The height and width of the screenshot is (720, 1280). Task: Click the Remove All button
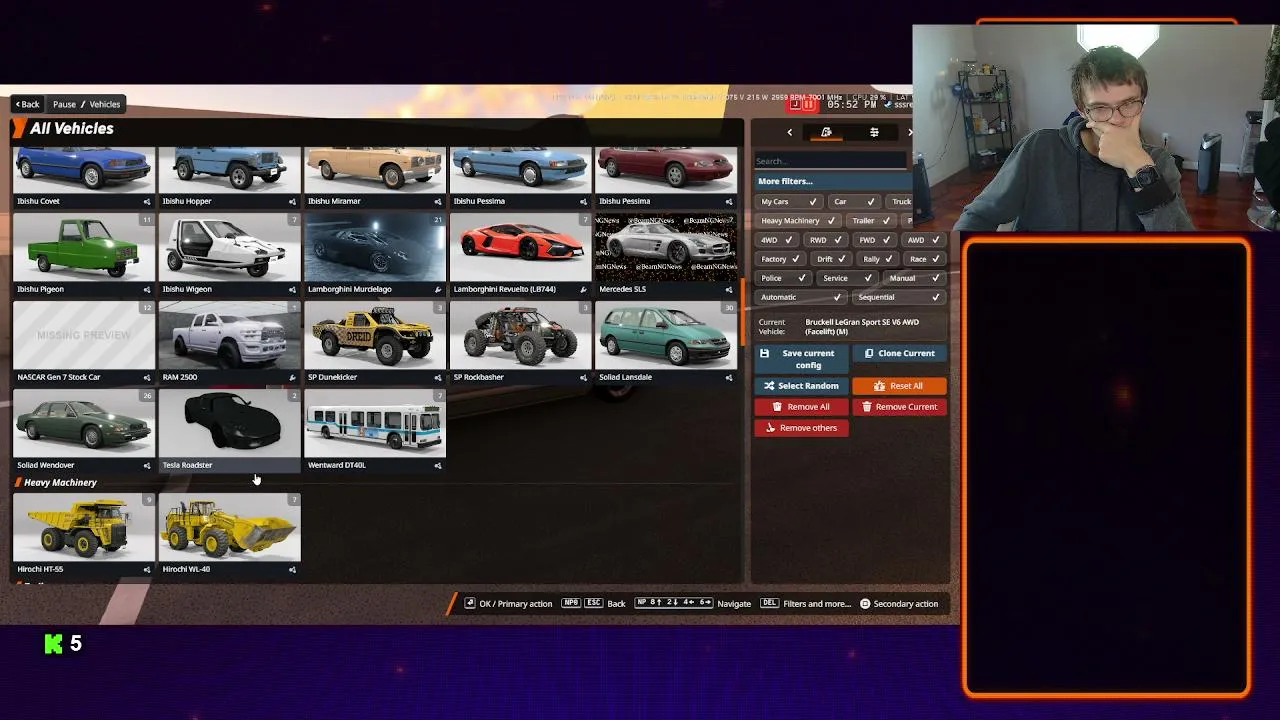click(x=801, y=407)
